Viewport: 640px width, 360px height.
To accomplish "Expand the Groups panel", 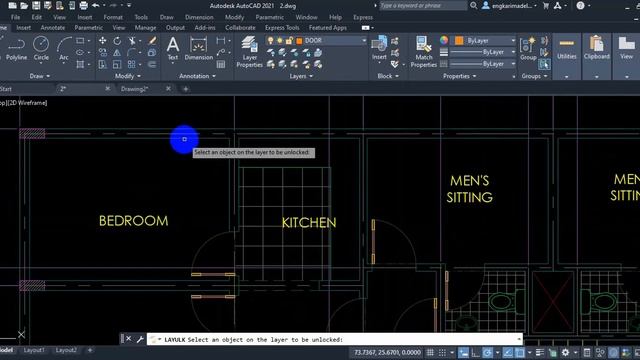I will 534,76.
